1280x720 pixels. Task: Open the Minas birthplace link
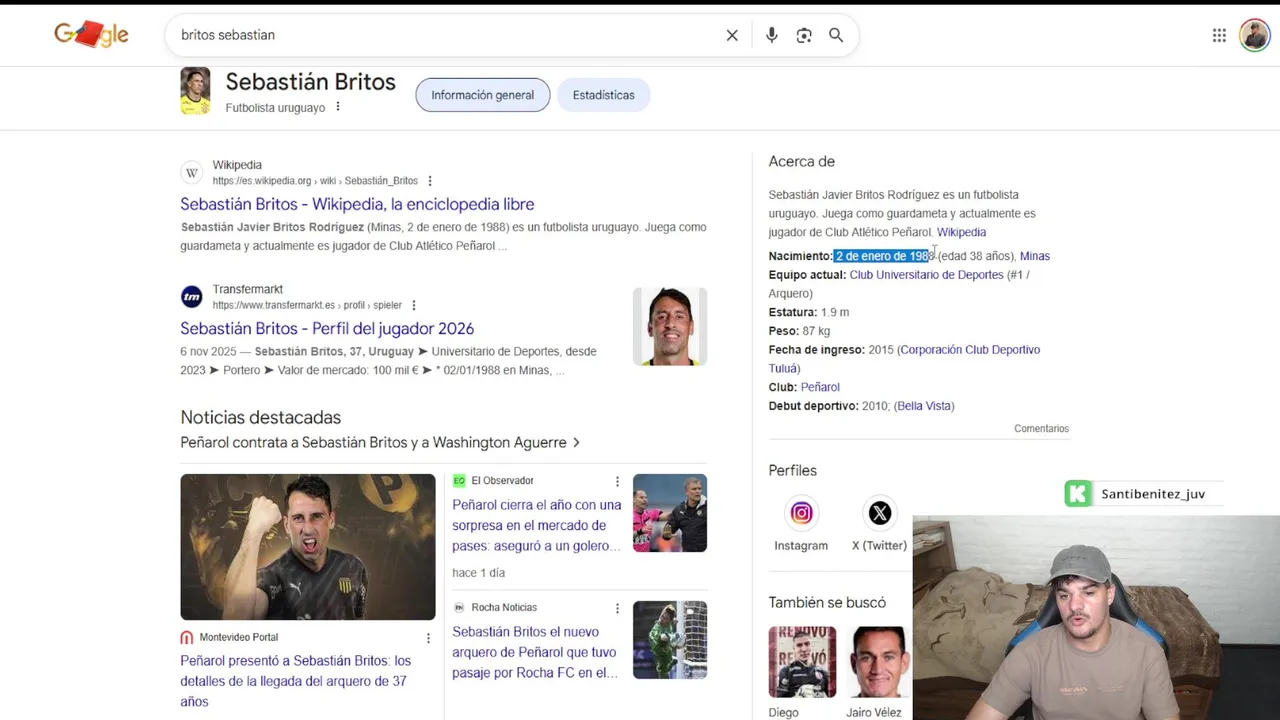1035,256
